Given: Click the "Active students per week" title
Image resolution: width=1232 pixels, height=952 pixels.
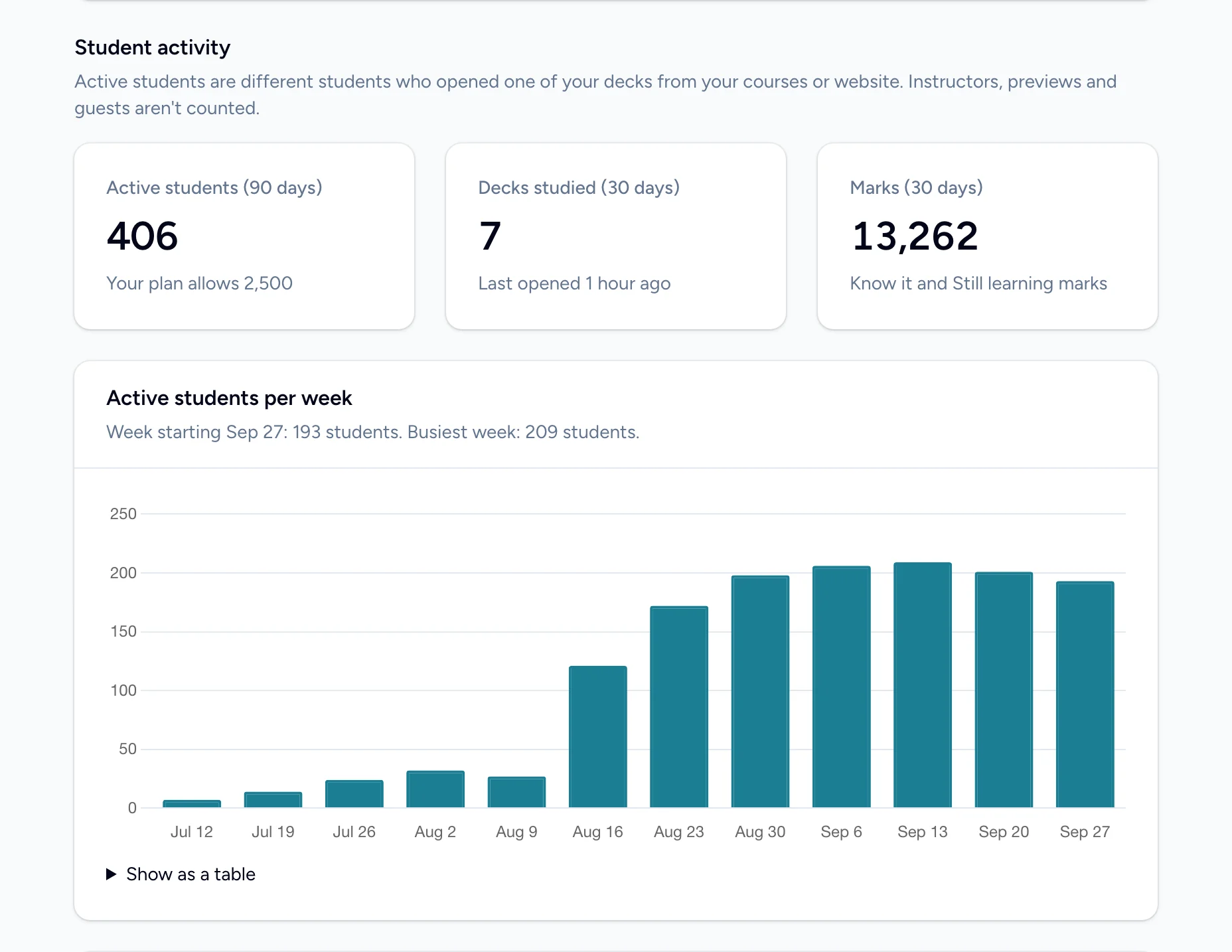Looking at the screenshot, I should click(229, 398).
